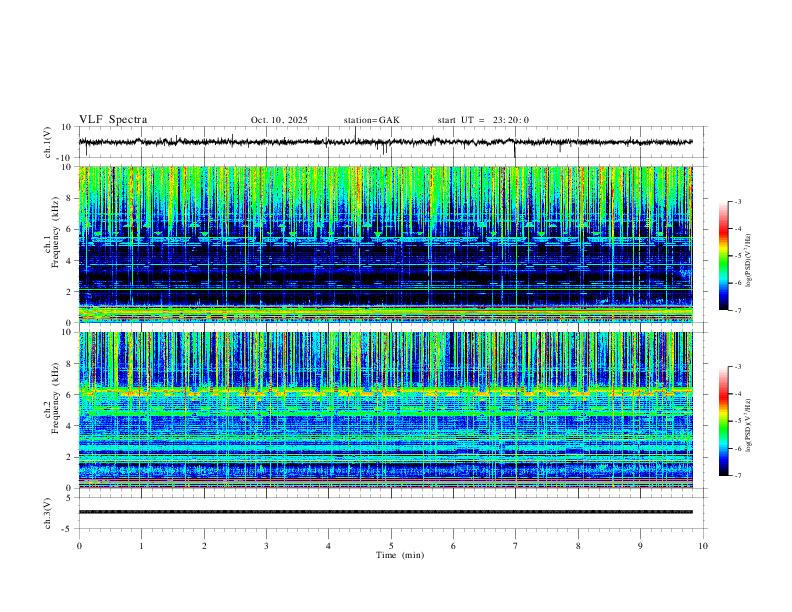This screenshot has width=792, height=612.
Task: Select the "Time (min)" x-axis label
Action: tap(400, 555)
